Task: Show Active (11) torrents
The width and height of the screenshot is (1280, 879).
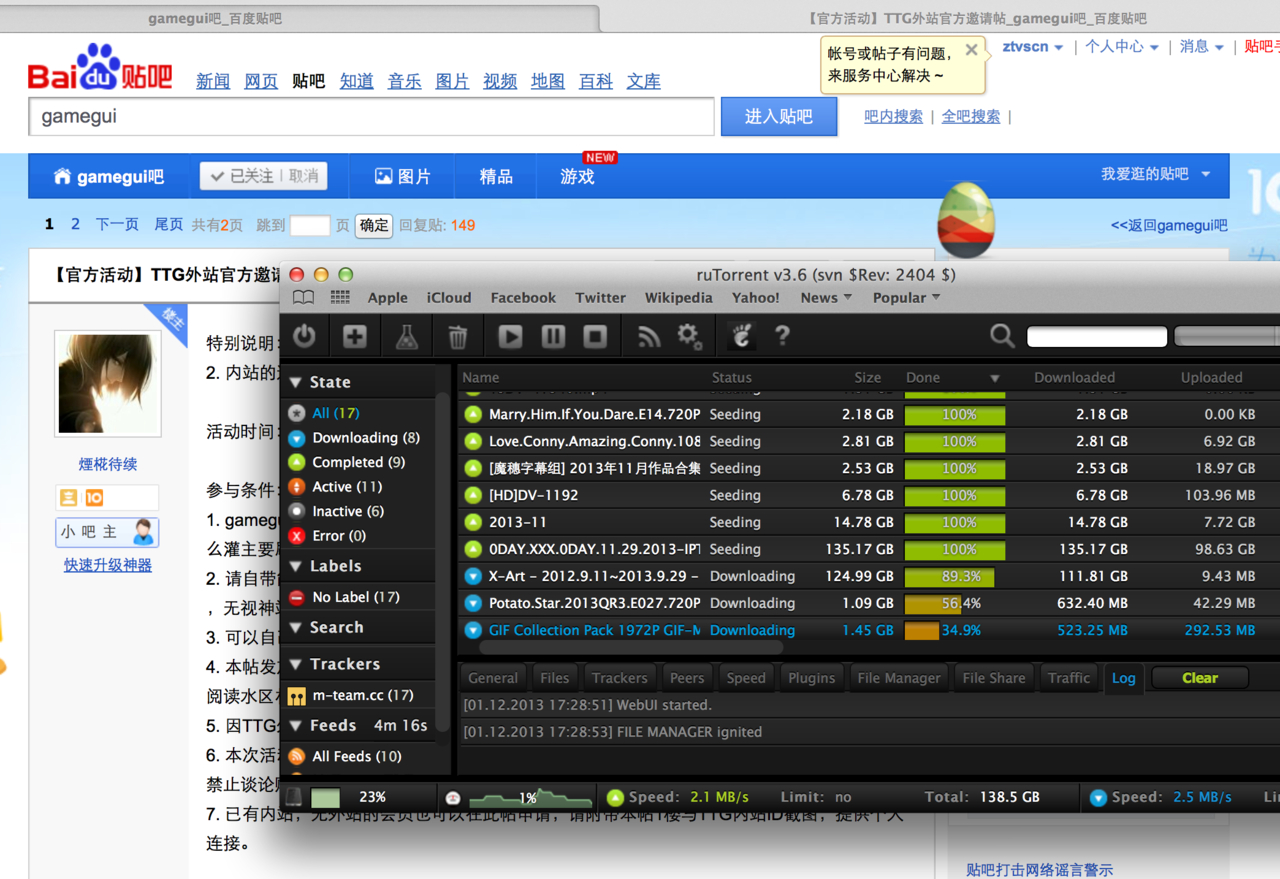Action: [347, 487]
